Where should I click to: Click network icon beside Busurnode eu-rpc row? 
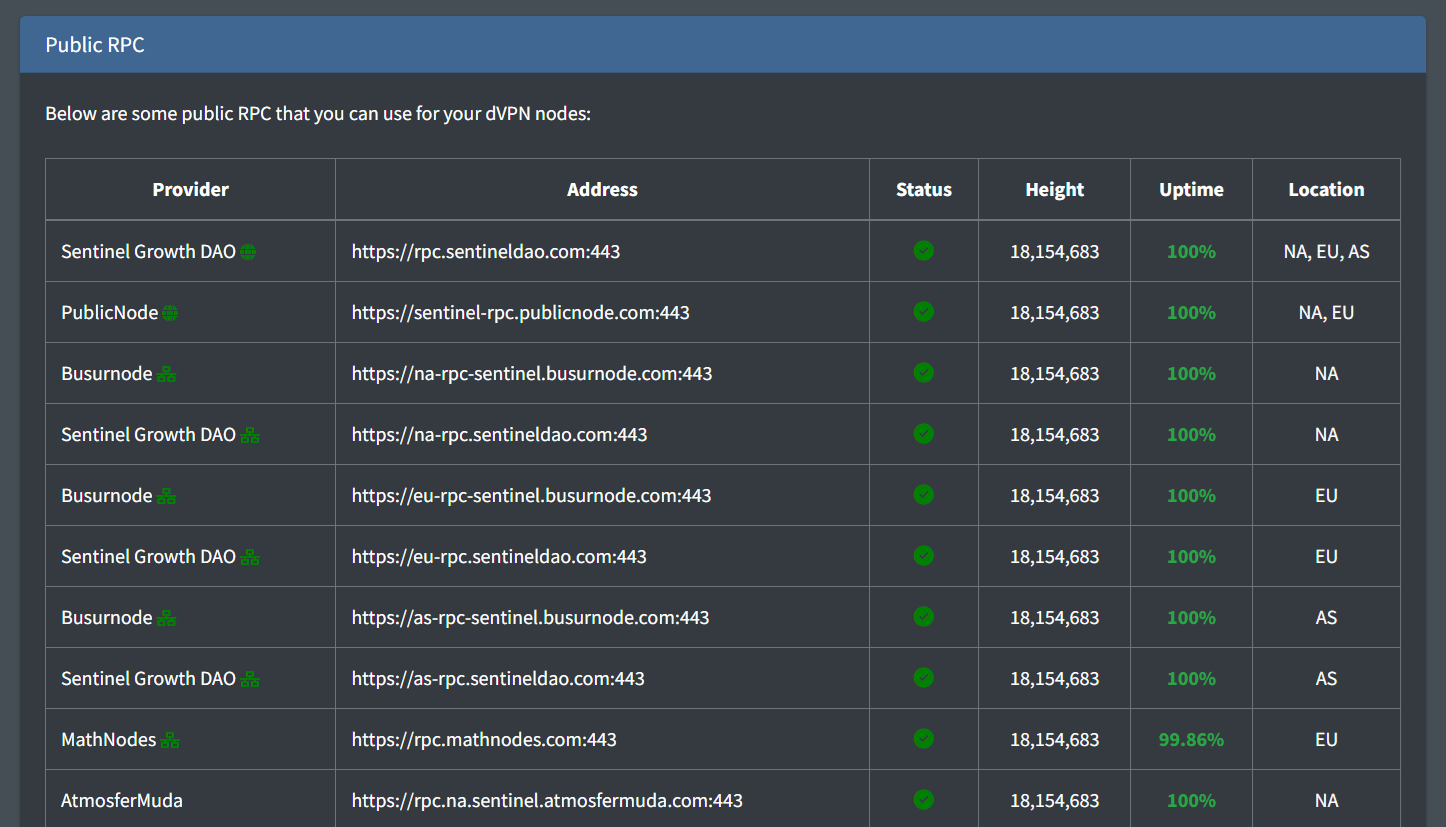(167, 496)
